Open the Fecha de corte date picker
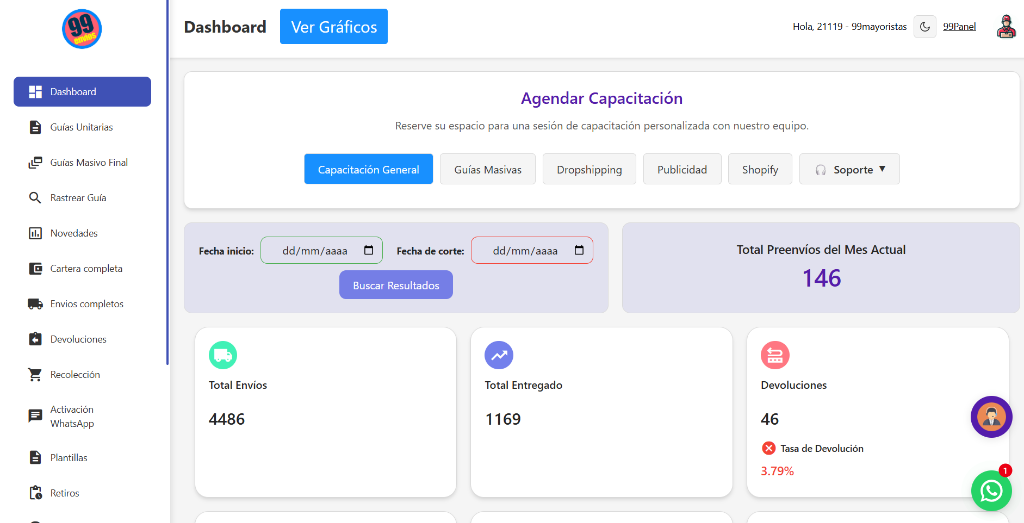This screenshot has width=1024, height=523. tap(579, 251)
